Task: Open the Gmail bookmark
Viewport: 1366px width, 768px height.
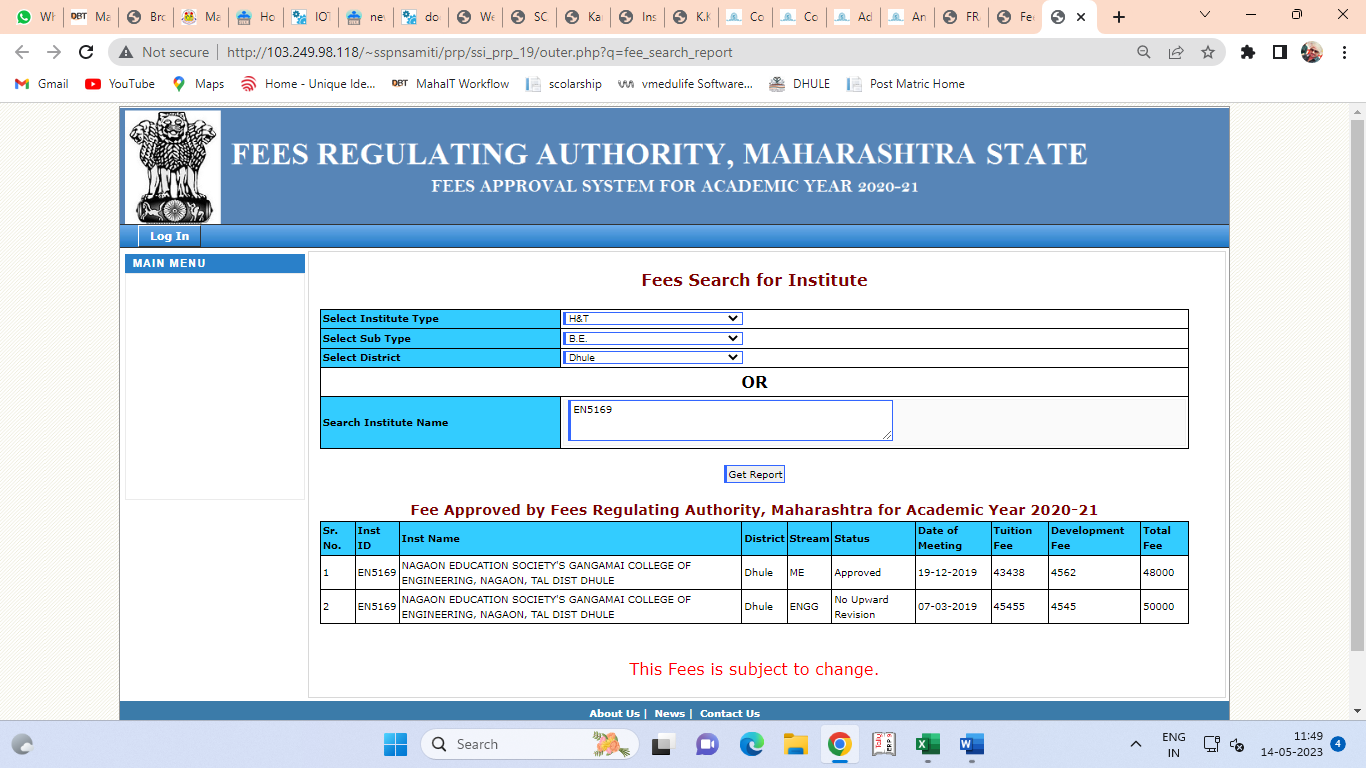Action: (x=42, y=84)
